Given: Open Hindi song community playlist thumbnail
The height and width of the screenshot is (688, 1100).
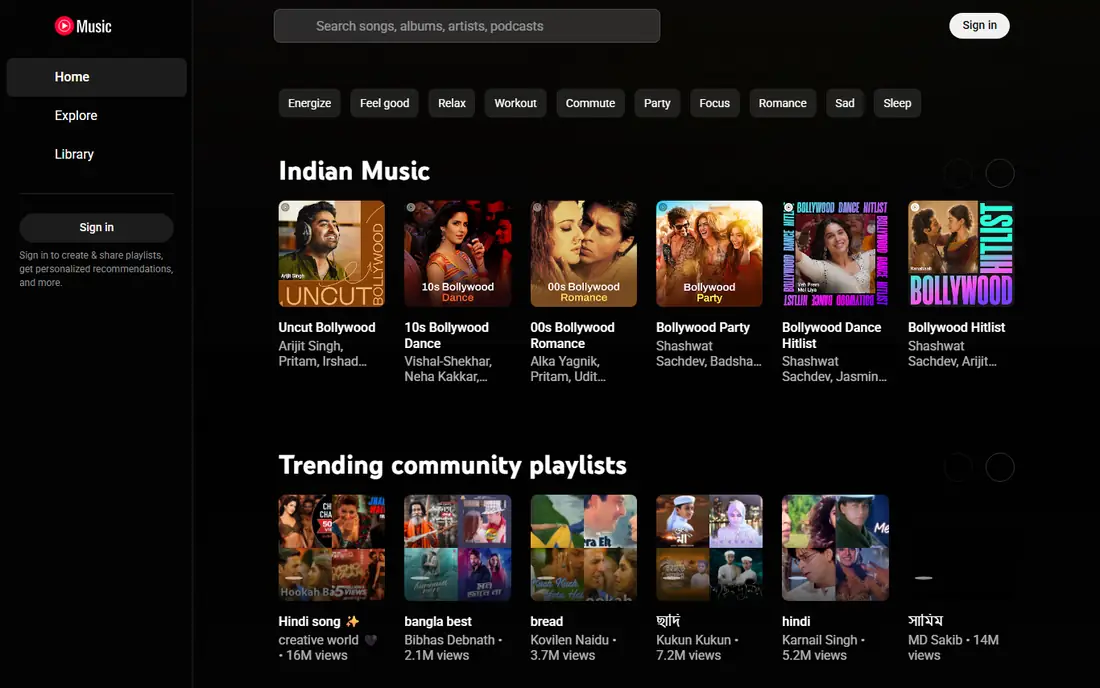Looking at the screenshot, I should [331, 548].
